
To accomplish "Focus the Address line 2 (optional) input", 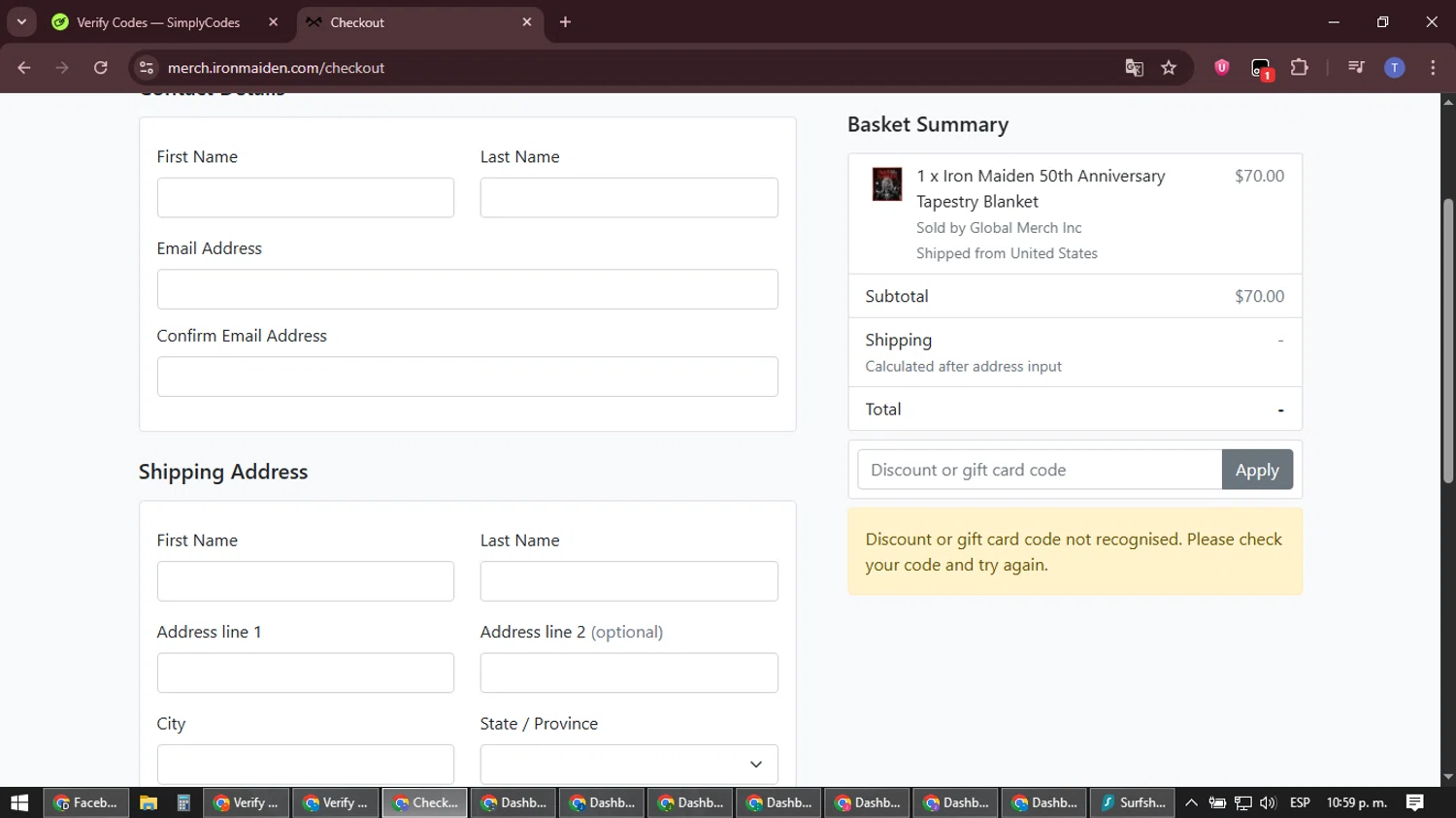I will [629, 672].
